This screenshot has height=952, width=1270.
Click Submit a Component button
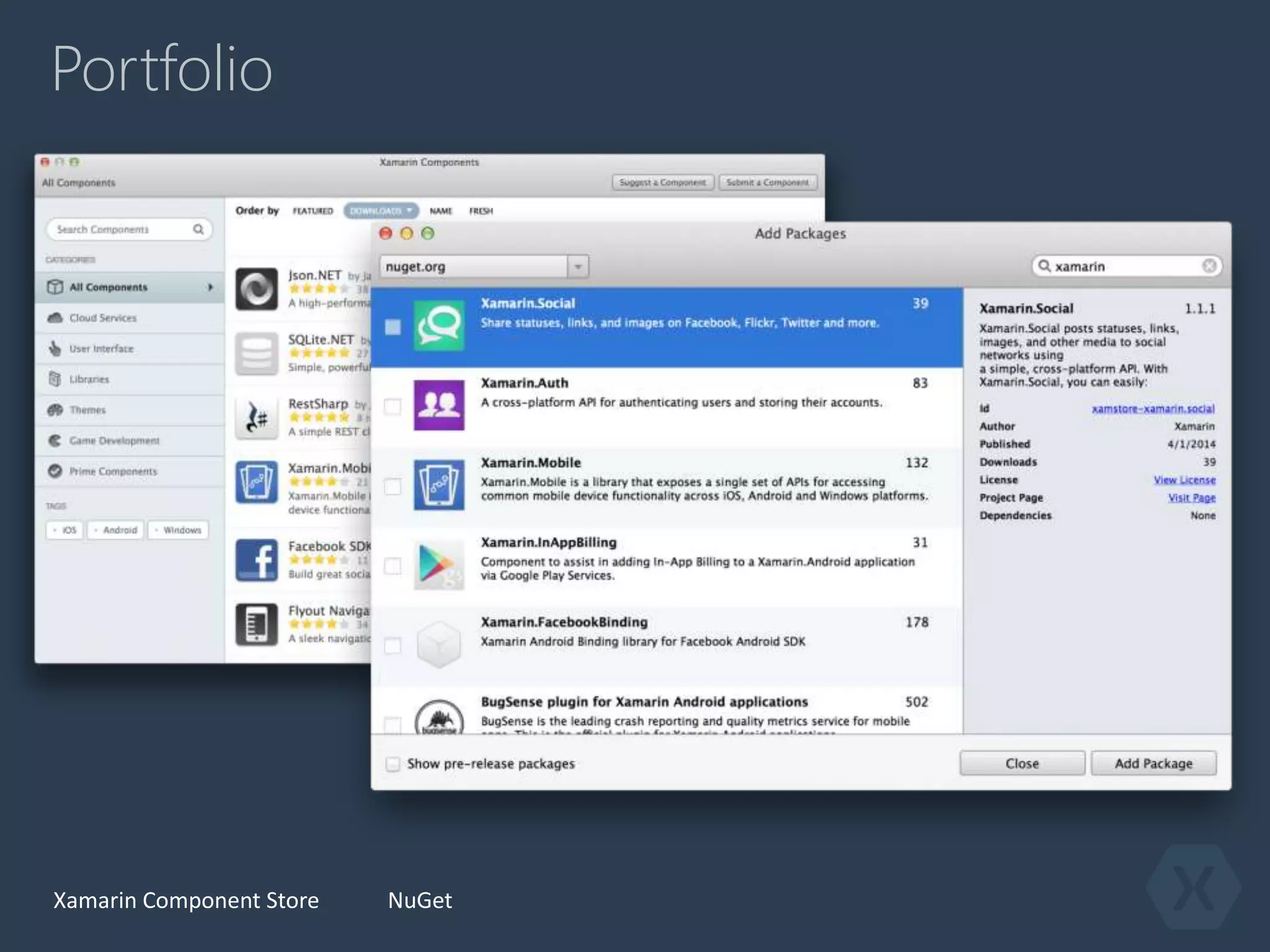pos(768,182)
